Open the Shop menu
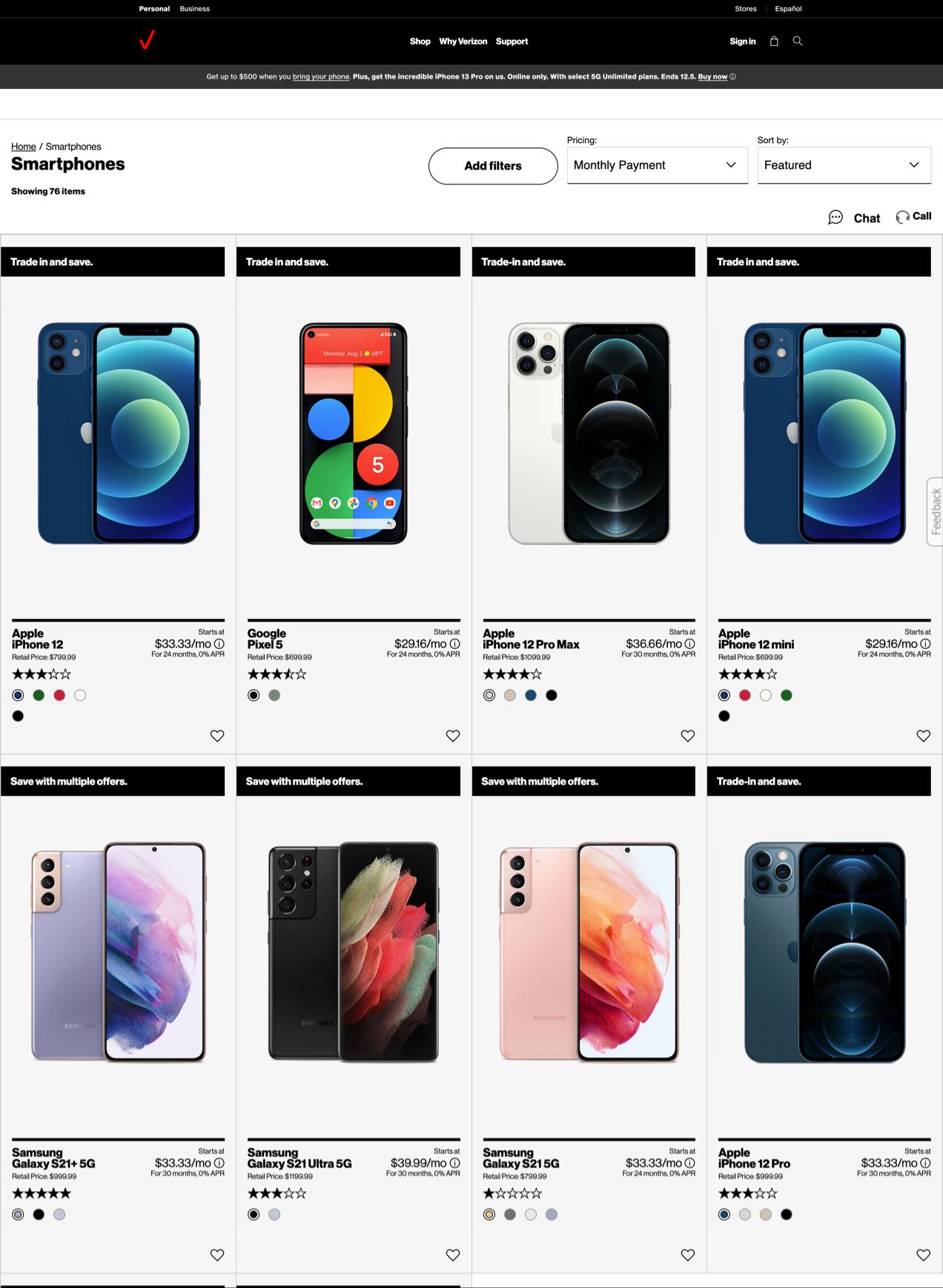Image resolution: width=943 pixels, height=1288 pixels. [420, 42]
